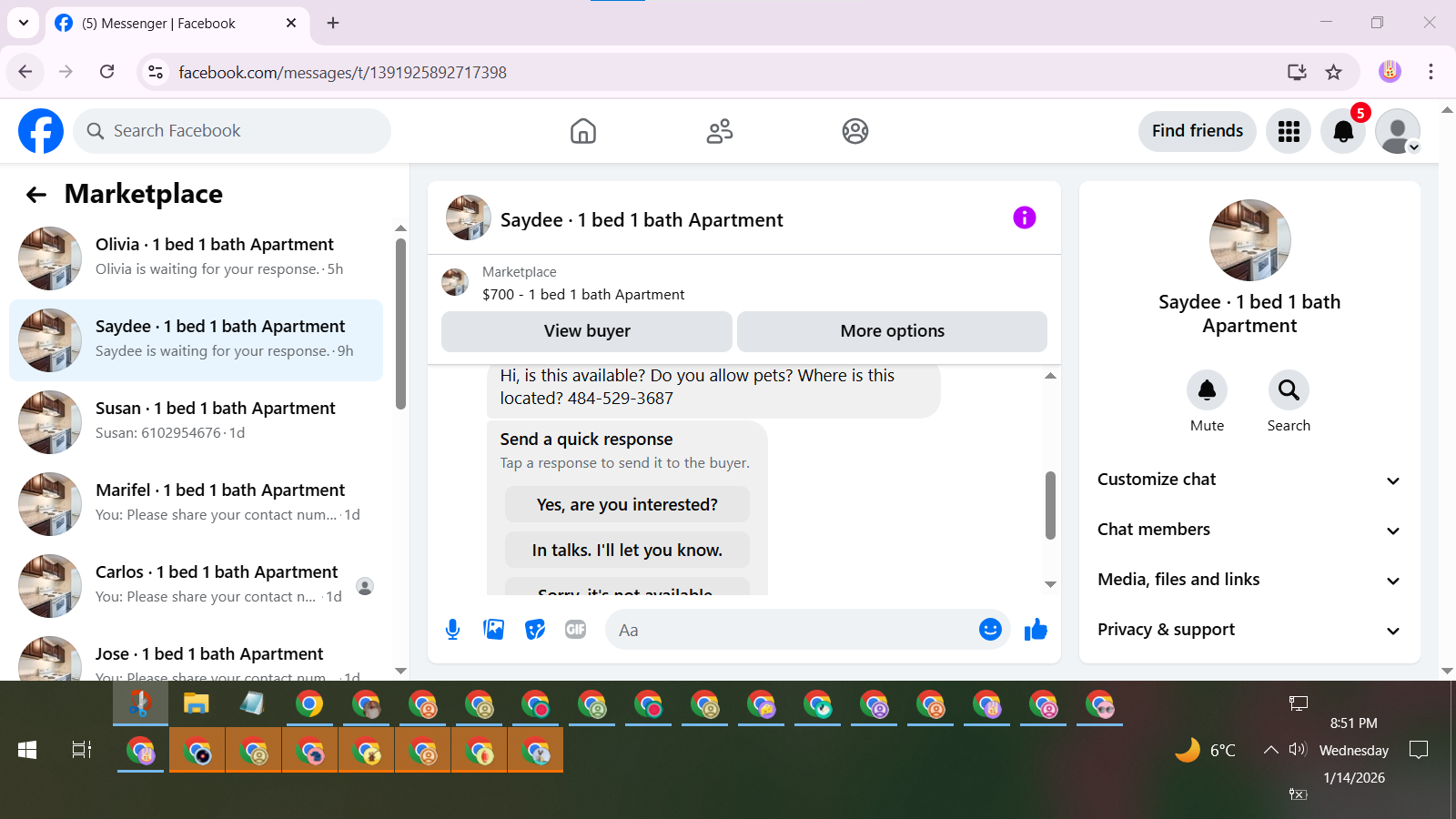
Task: Expand the Customize chat section
Action: (x=1249, y=480)
